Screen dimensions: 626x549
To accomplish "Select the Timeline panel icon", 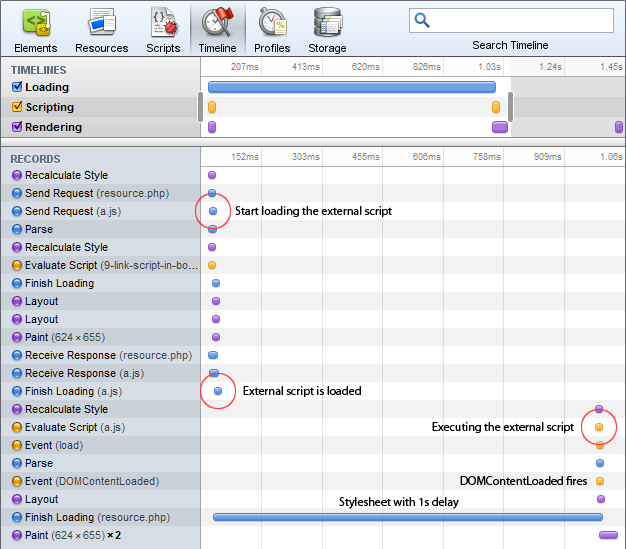I will click(x=217, y=22).
